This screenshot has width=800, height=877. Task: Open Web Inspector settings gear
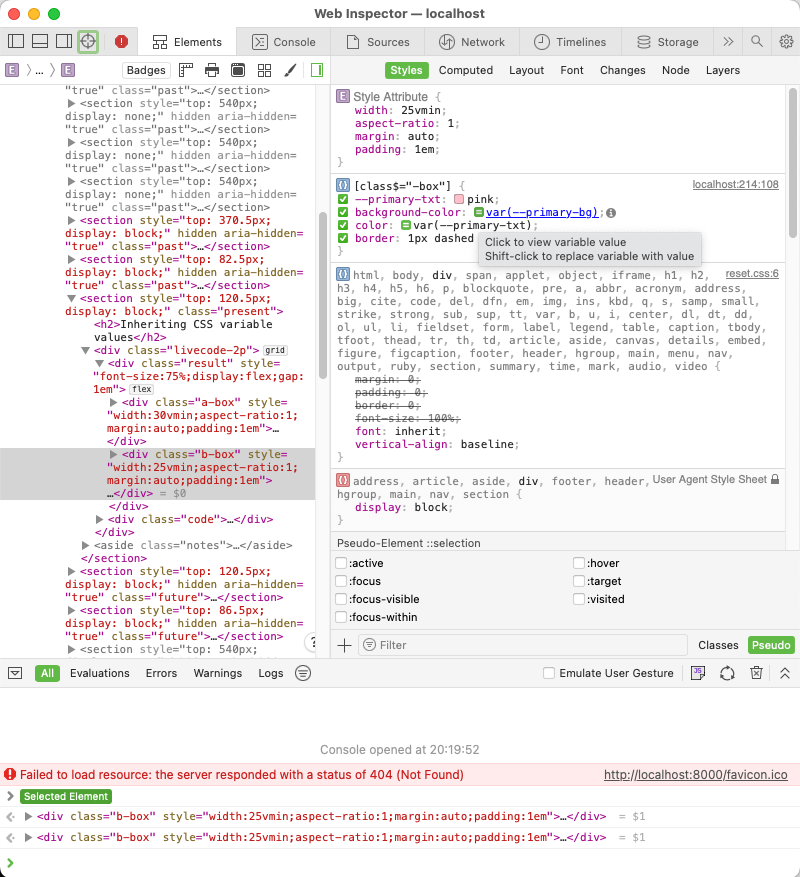(x=788, y=42)
